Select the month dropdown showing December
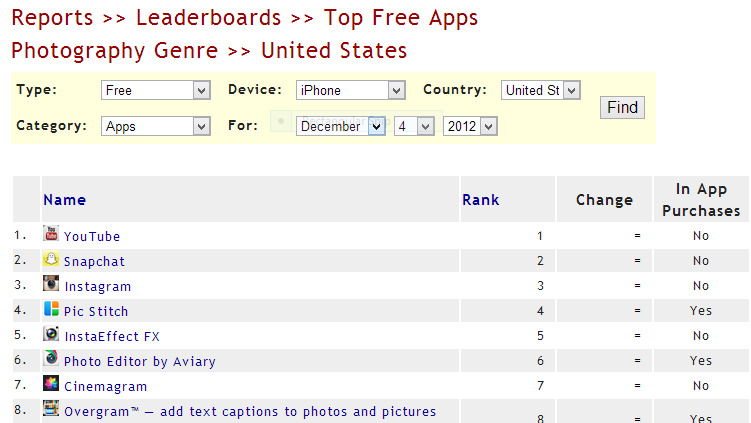 tap(340, 126)
